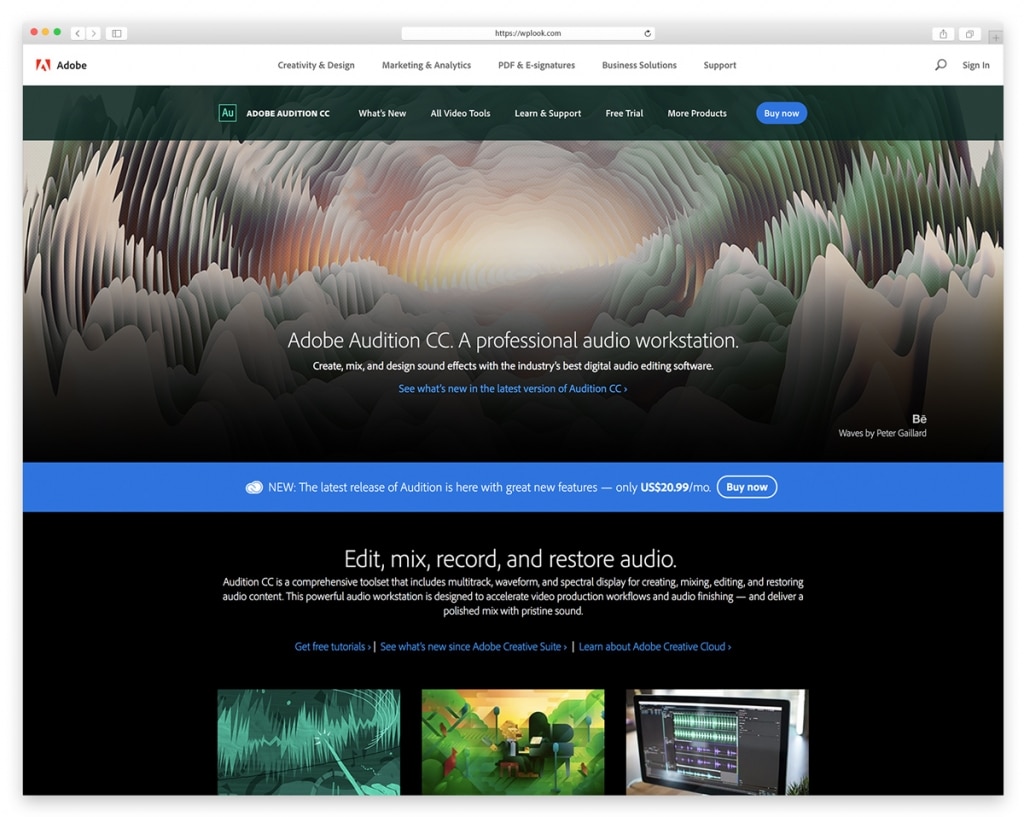Click Get free tutorials link

click(x=332, y=647)
